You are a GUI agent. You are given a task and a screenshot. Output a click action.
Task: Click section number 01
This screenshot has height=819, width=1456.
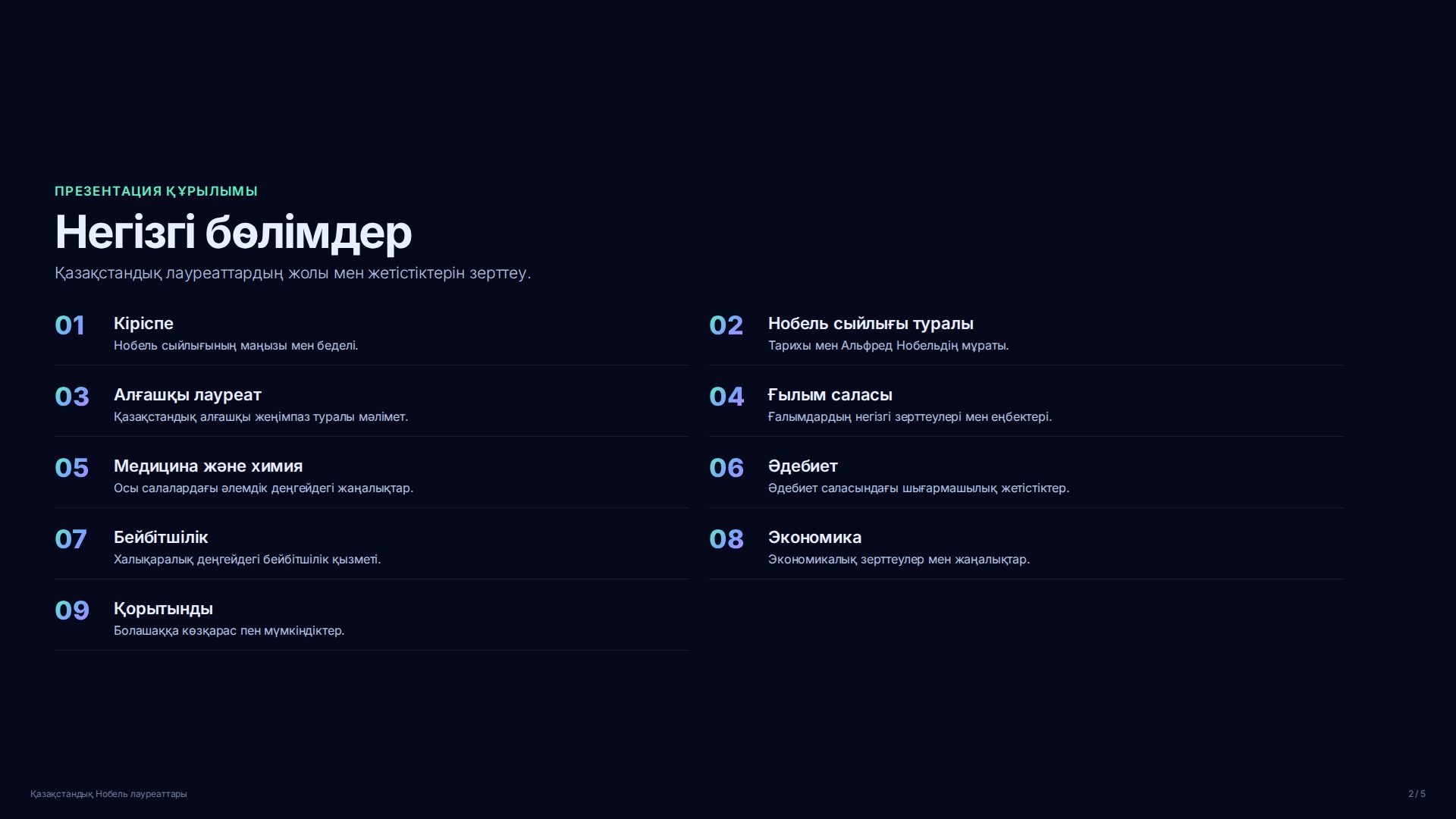pyautogui.click(x=70, y=325)
